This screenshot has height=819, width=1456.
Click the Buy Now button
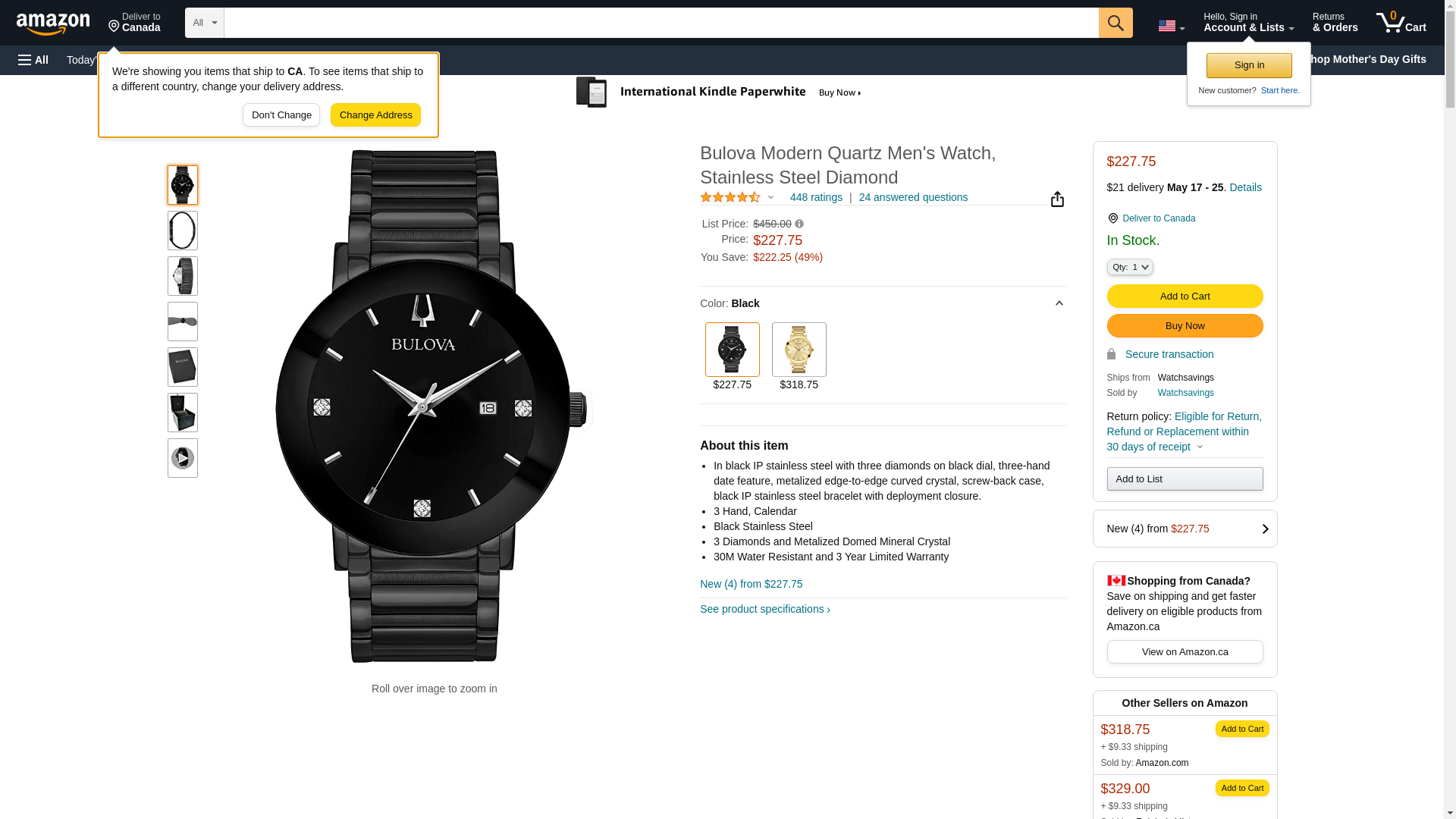pyautogui.click(x=1185, y=325)
